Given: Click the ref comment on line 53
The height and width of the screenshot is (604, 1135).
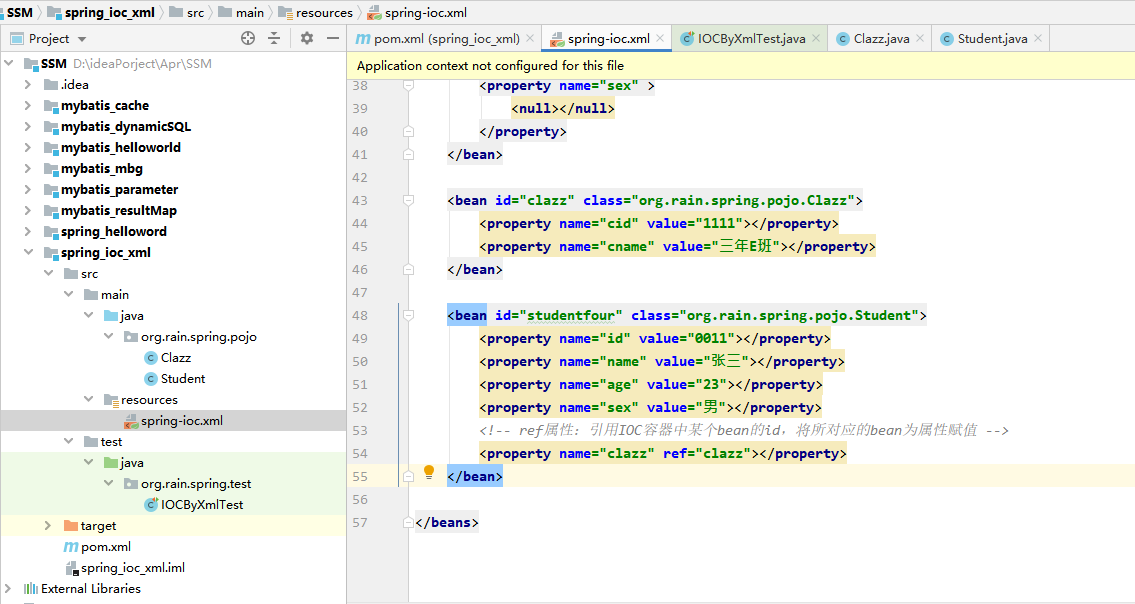Looking at the screenshot, I should click(743, 430).
